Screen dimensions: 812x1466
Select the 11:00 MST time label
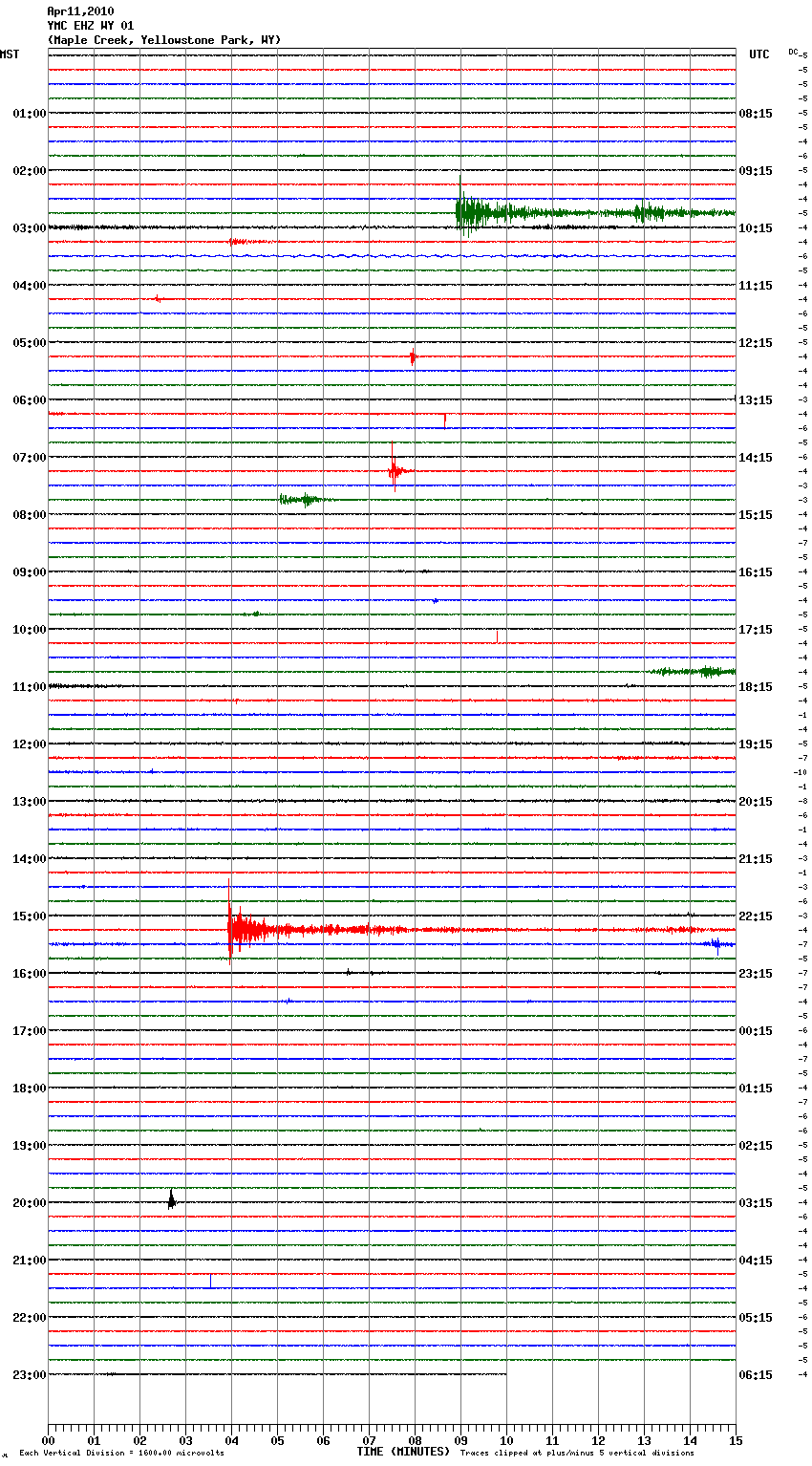click(x=30, y=687)
